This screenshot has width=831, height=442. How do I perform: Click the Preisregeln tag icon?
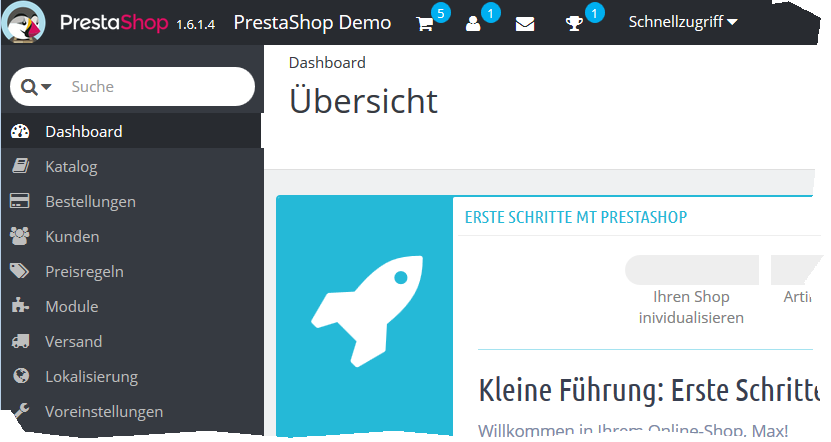pyautogui.click(x=20, y=271)
